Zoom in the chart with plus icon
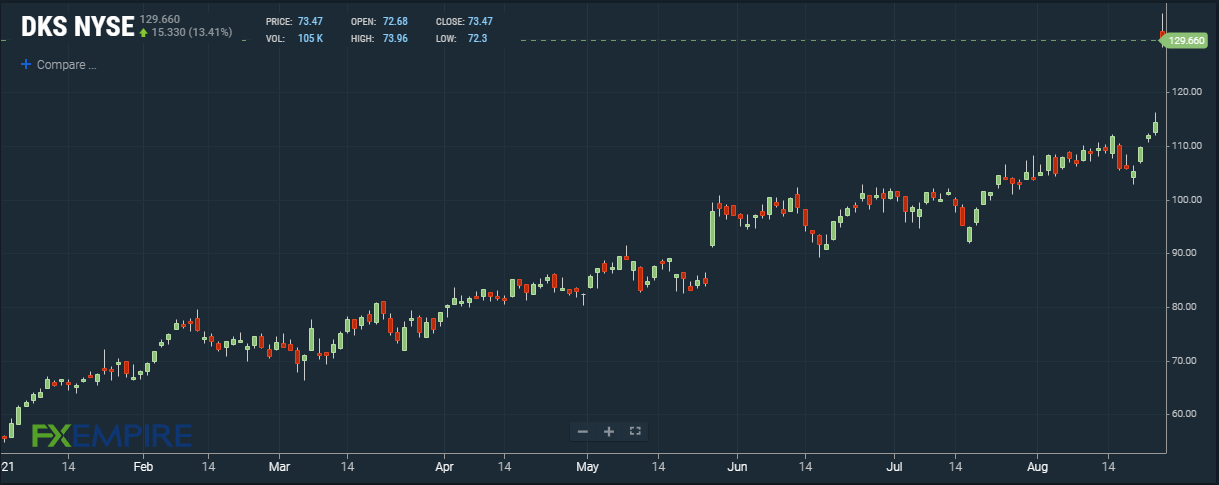1219x485 pixels. click(608, 431)
